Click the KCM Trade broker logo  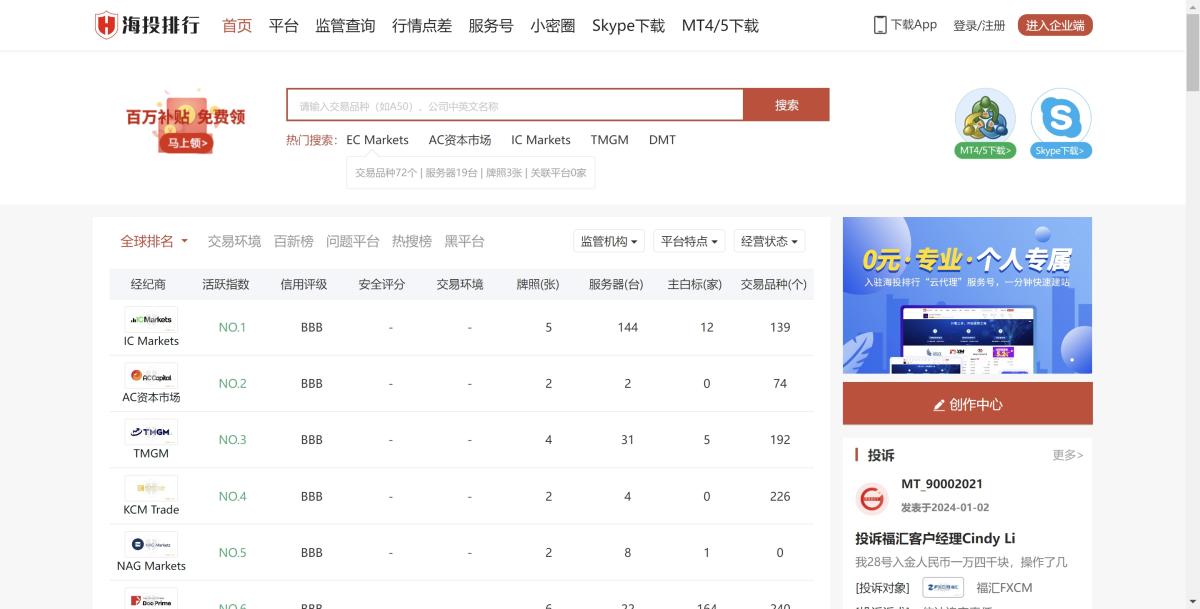coord(150,489)
